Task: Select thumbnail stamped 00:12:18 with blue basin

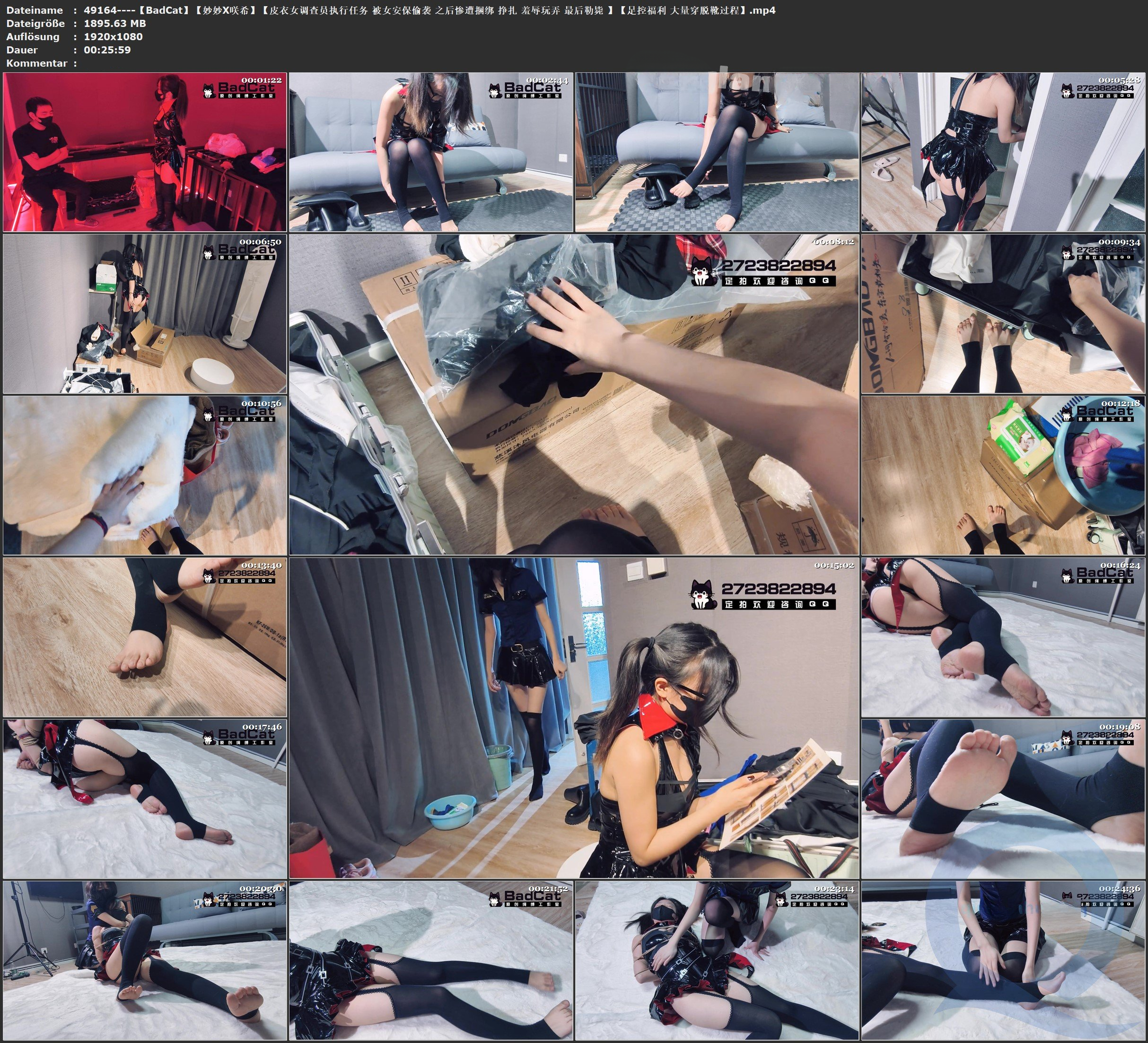Action: pos(1002,475)
